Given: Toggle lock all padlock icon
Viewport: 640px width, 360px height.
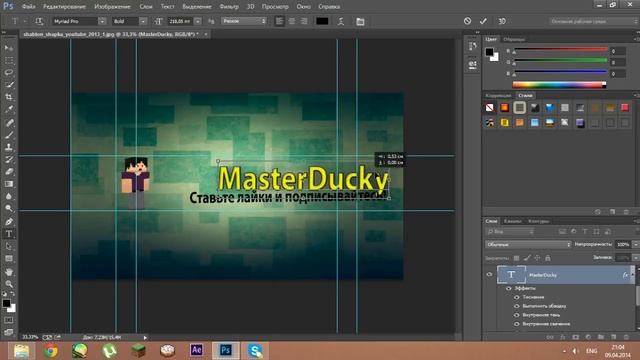Looking at the screenshot, I should [548, 258].
